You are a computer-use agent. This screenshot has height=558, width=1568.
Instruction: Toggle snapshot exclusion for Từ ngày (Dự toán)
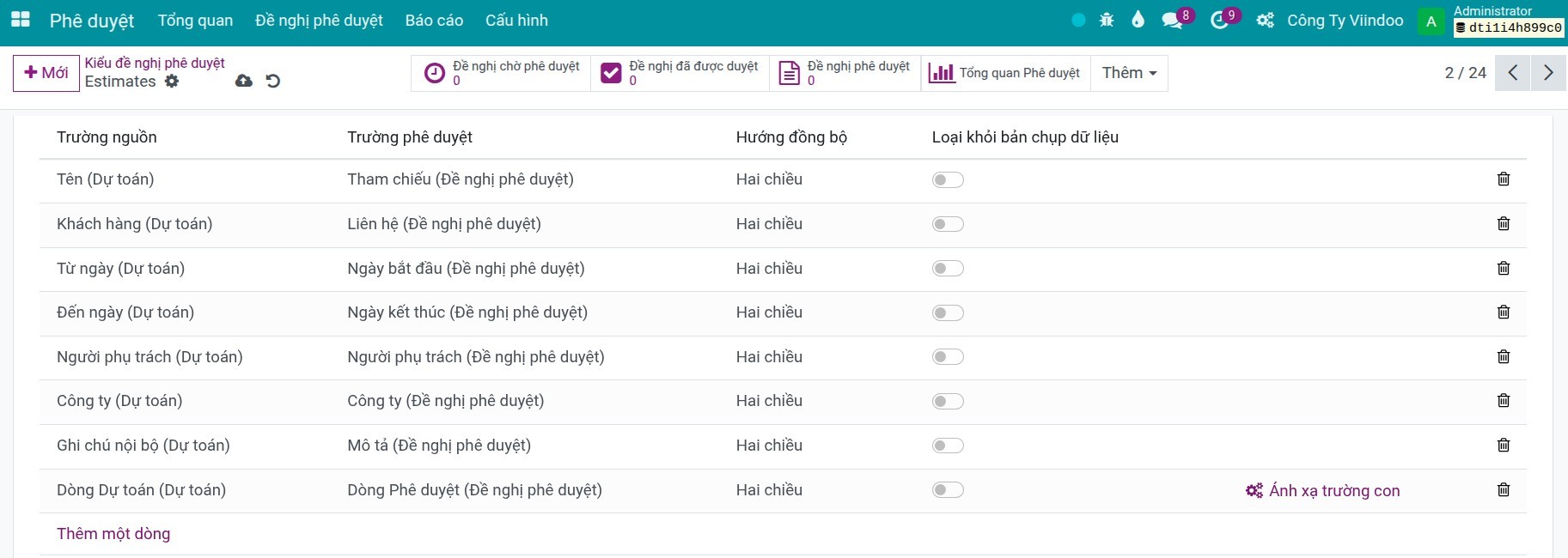click(x=948, y=269)
